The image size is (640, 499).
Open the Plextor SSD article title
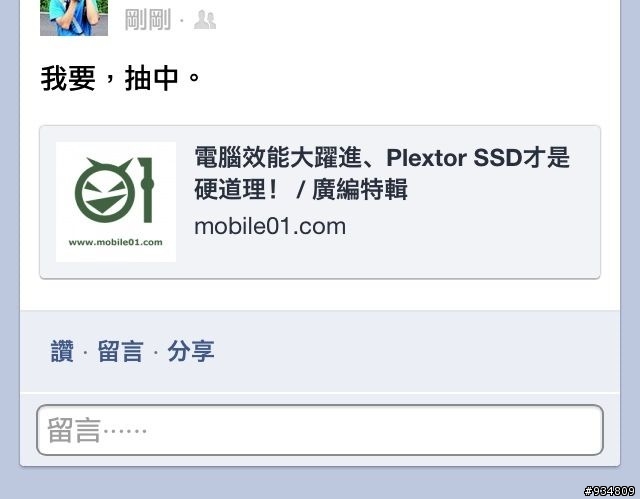382,173
